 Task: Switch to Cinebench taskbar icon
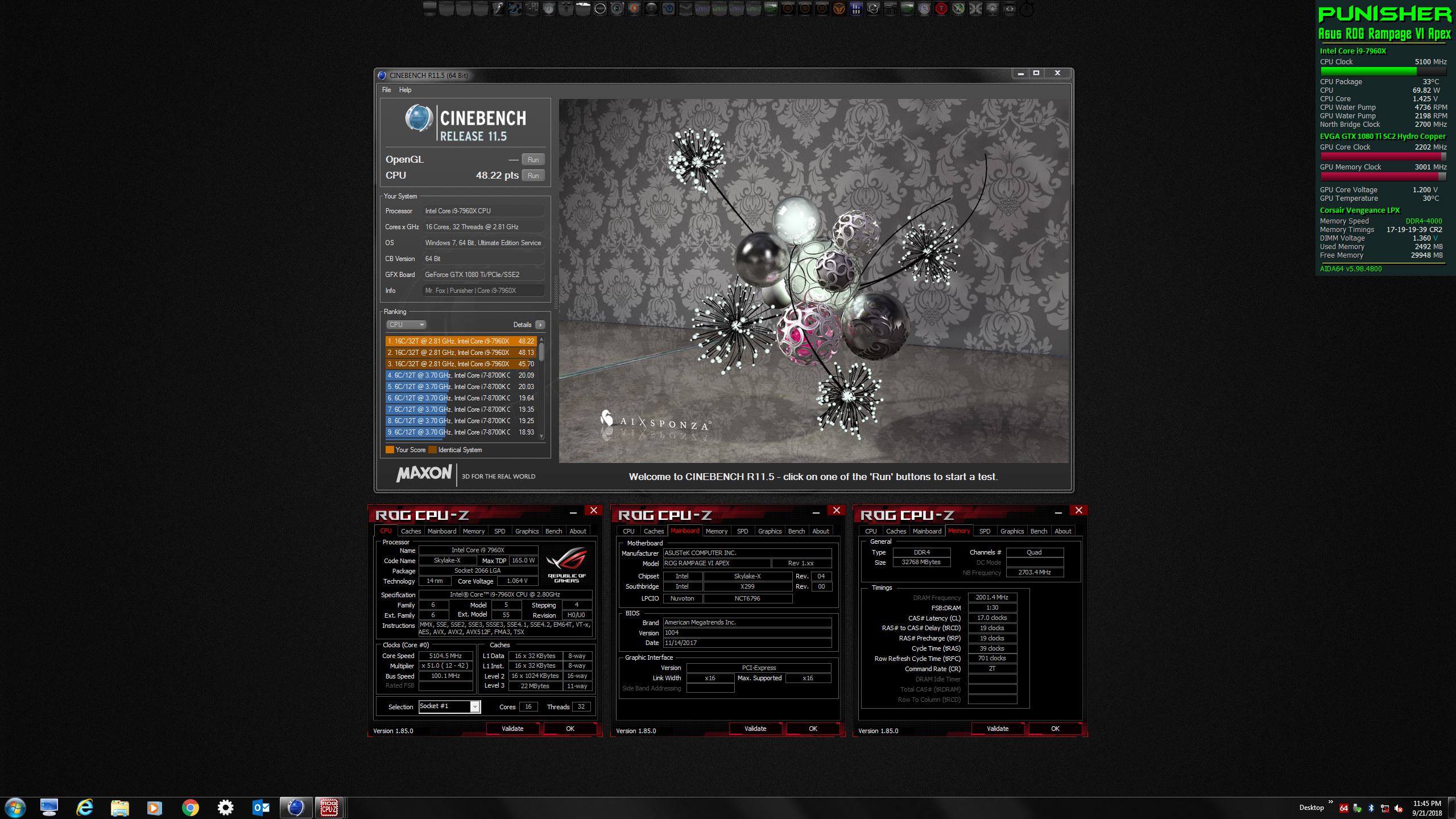[296, 808]
